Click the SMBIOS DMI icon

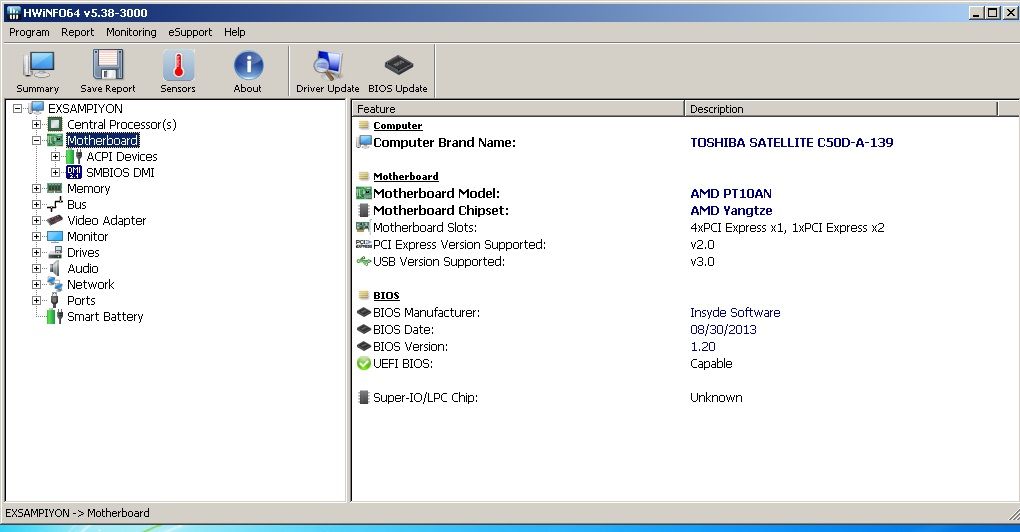click(74, 172)
